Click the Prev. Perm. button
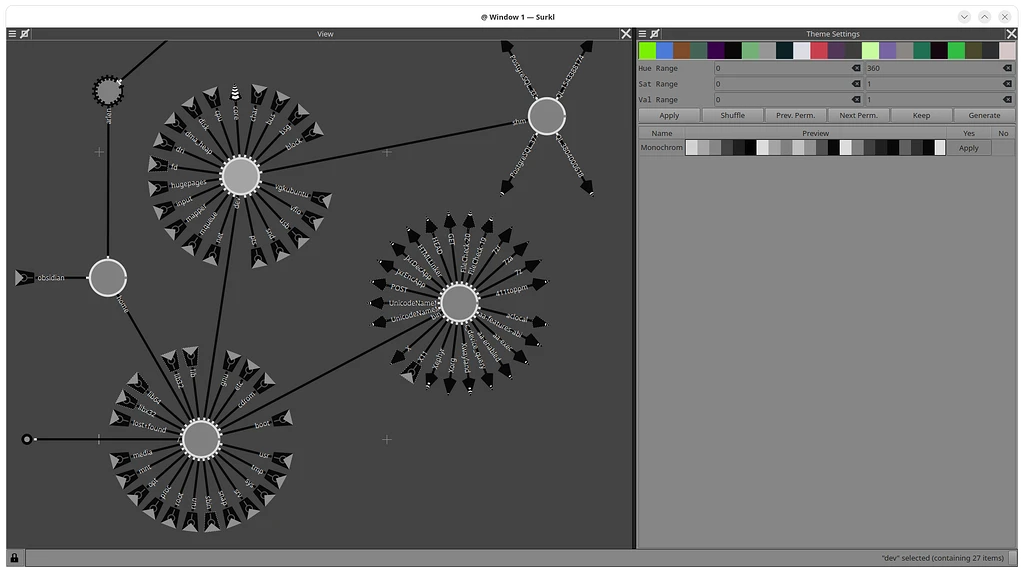The image size is (1024, 573). point(795,115)
